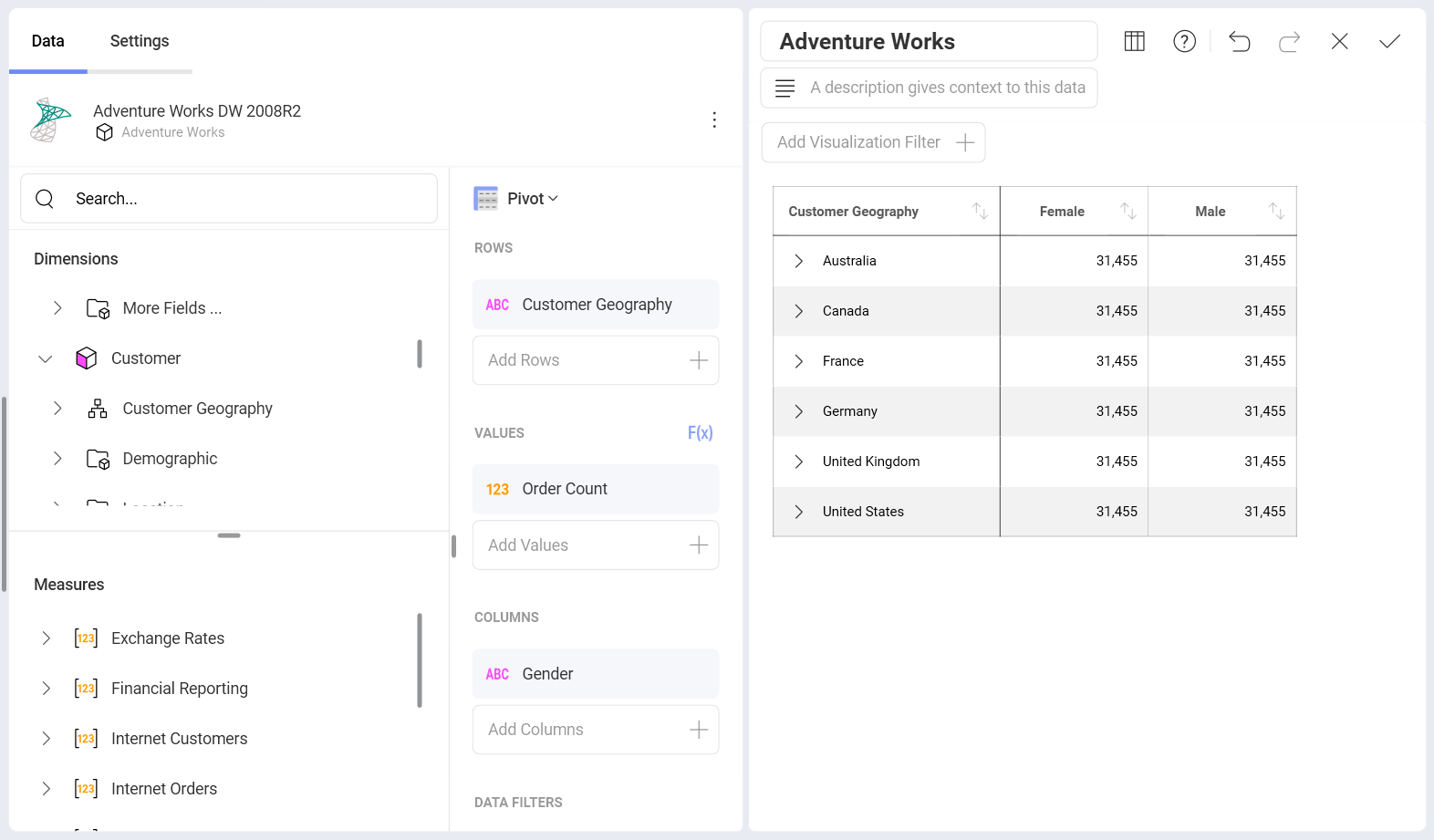Click Add Visualization Filter button
This screenshot has height=840, width=1434.
[873, 142]
